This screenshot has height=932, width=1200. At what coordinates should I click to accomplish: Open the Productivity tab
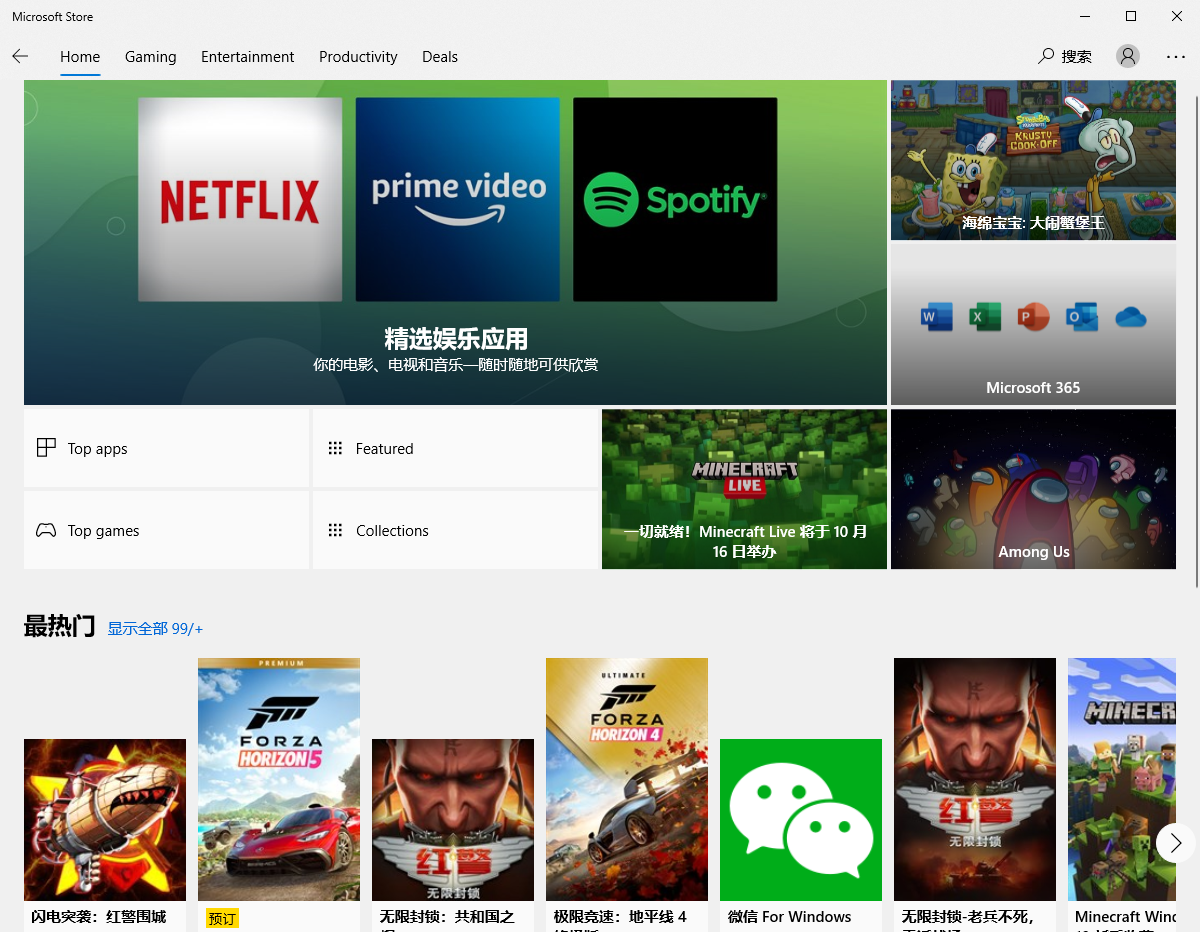tap(358, 57)
